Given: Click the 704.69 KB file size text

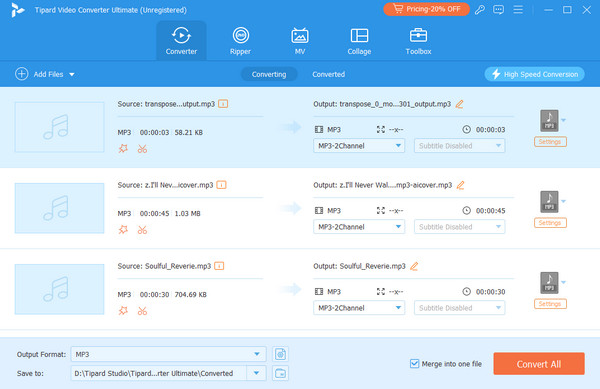Looking at the screenshot, I should 191,295.
